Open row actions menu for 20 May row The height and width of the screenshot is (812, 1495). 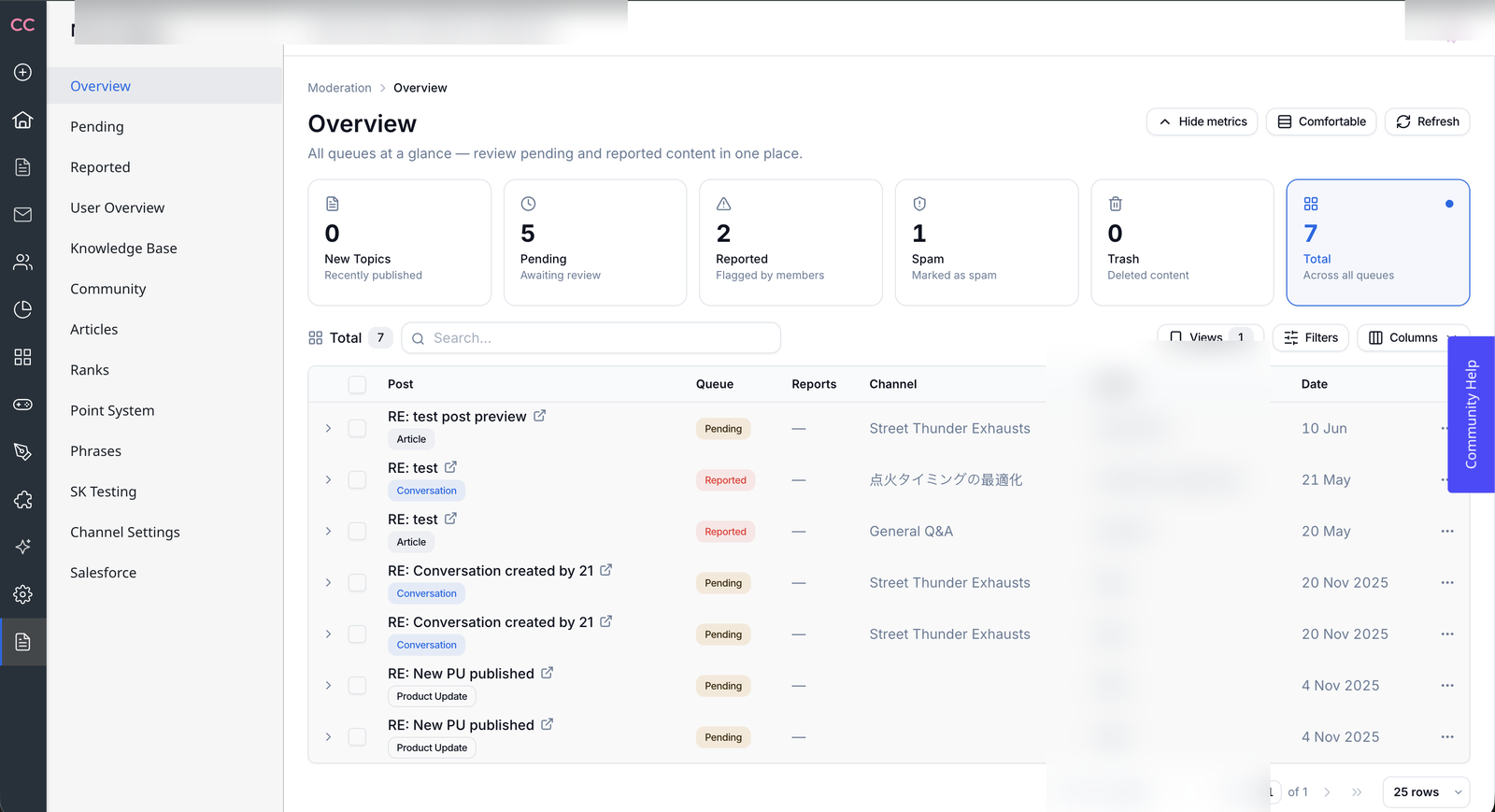pos(1447,531)
